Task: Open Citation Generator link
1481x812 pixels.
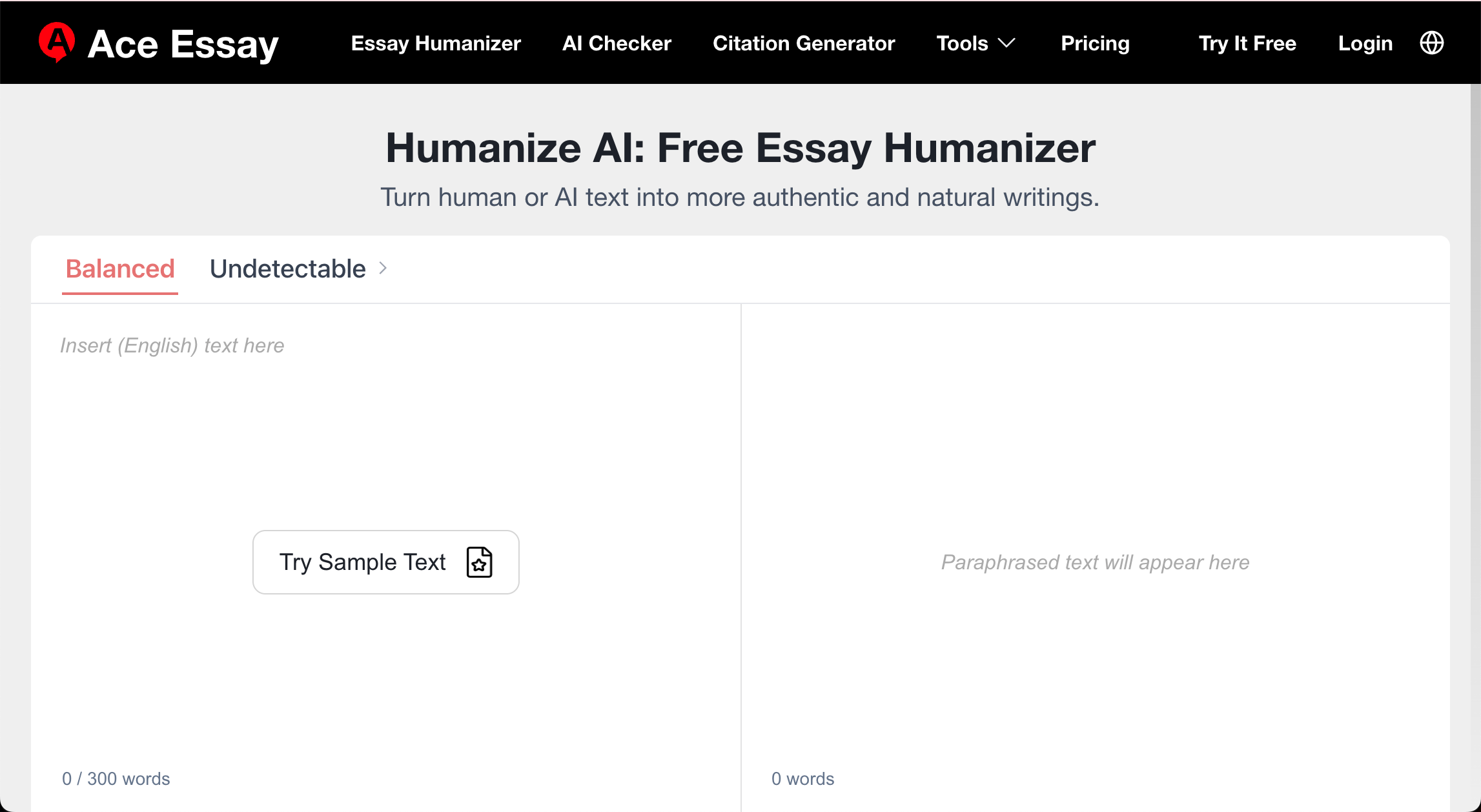Action: pyautogui.click(x=804, y=43)
